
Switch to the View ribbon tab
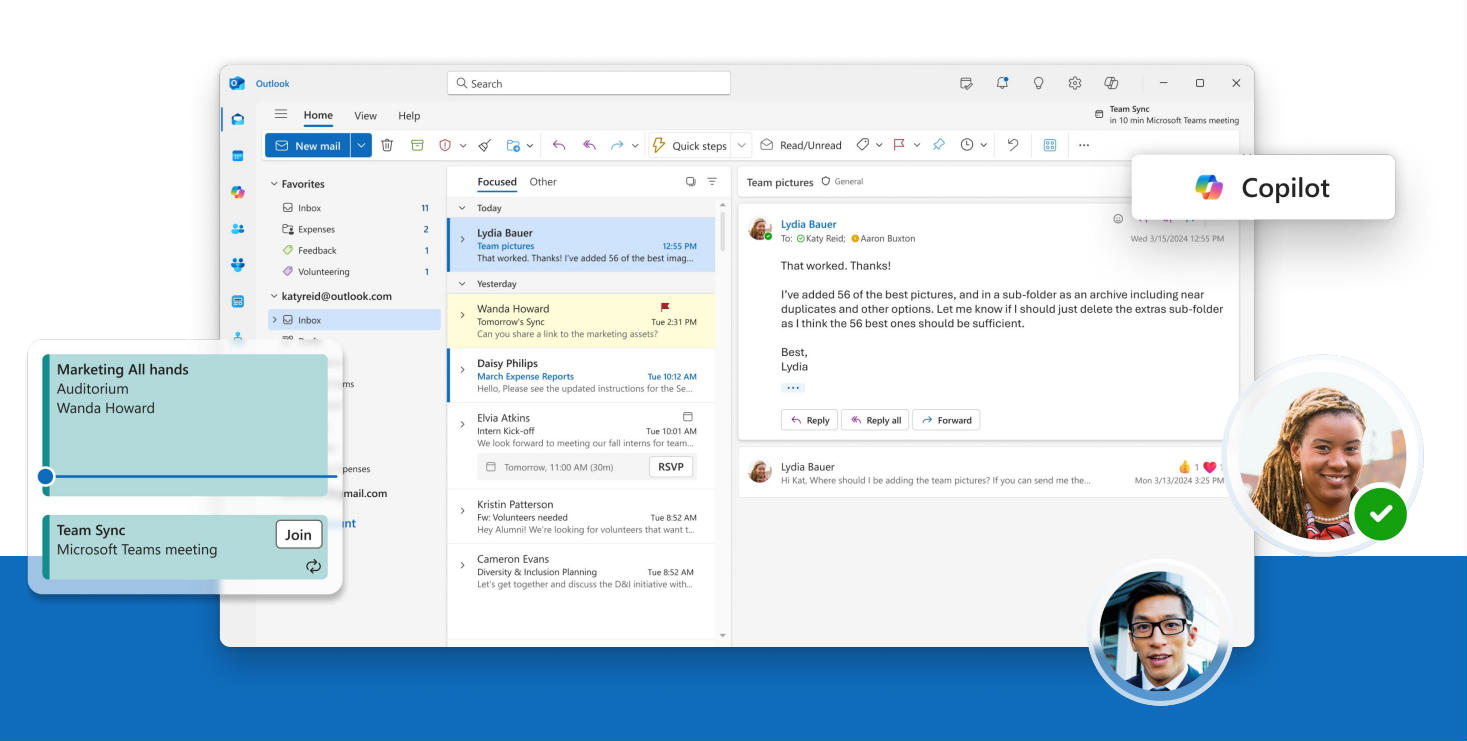tap(365, 116)
